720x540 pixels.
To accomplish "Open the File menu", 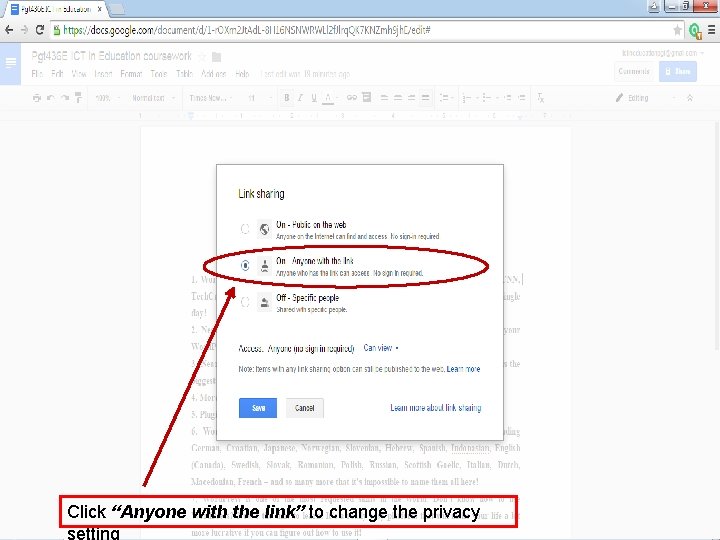I will click(x=37, y=73).
